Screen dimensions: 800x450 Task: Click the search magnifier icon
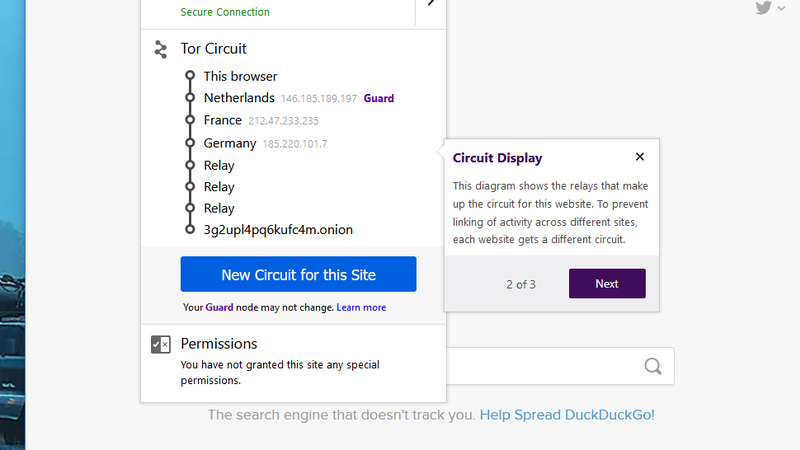(x=653, y=366)
